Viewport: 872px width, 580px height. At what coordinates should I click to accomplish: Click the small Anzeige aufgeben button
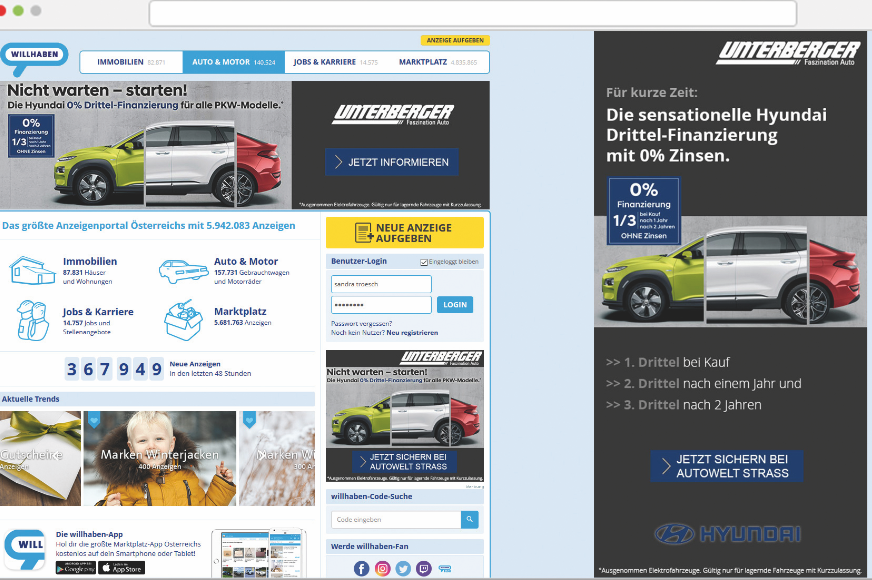tap(455, 40)
